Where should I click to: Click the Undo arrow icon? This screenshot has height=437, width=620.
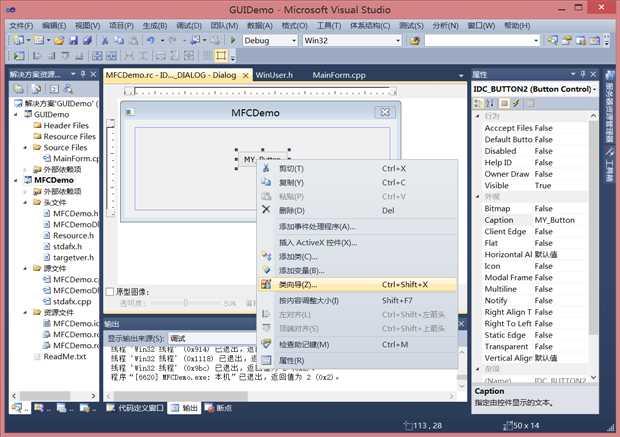151,40
